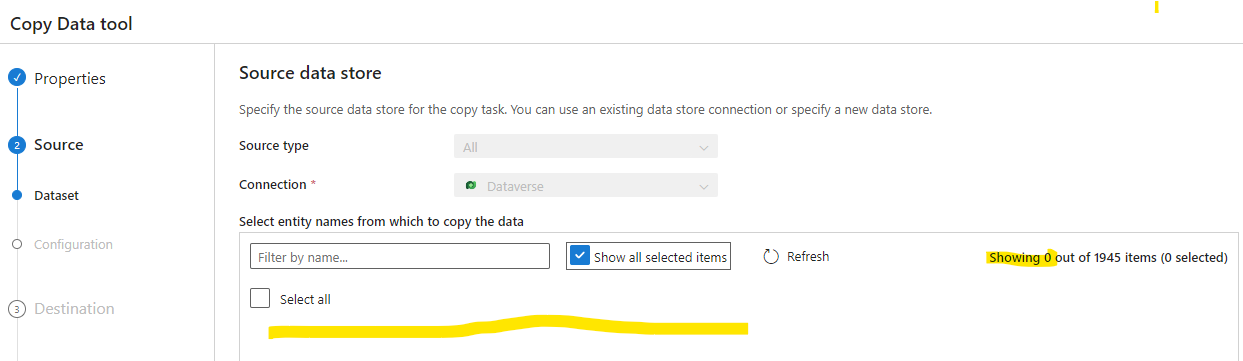Screen dimensions: 1243x361
Task: Click the Refresh button label
Action: coord(808,257)
